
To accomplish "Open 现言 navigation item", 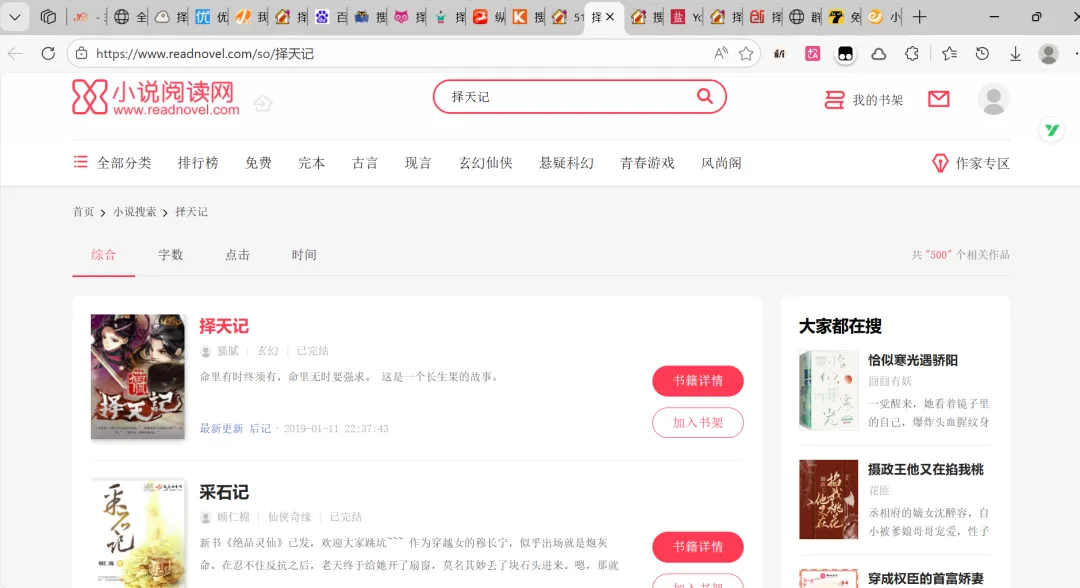I will (418, 163).
